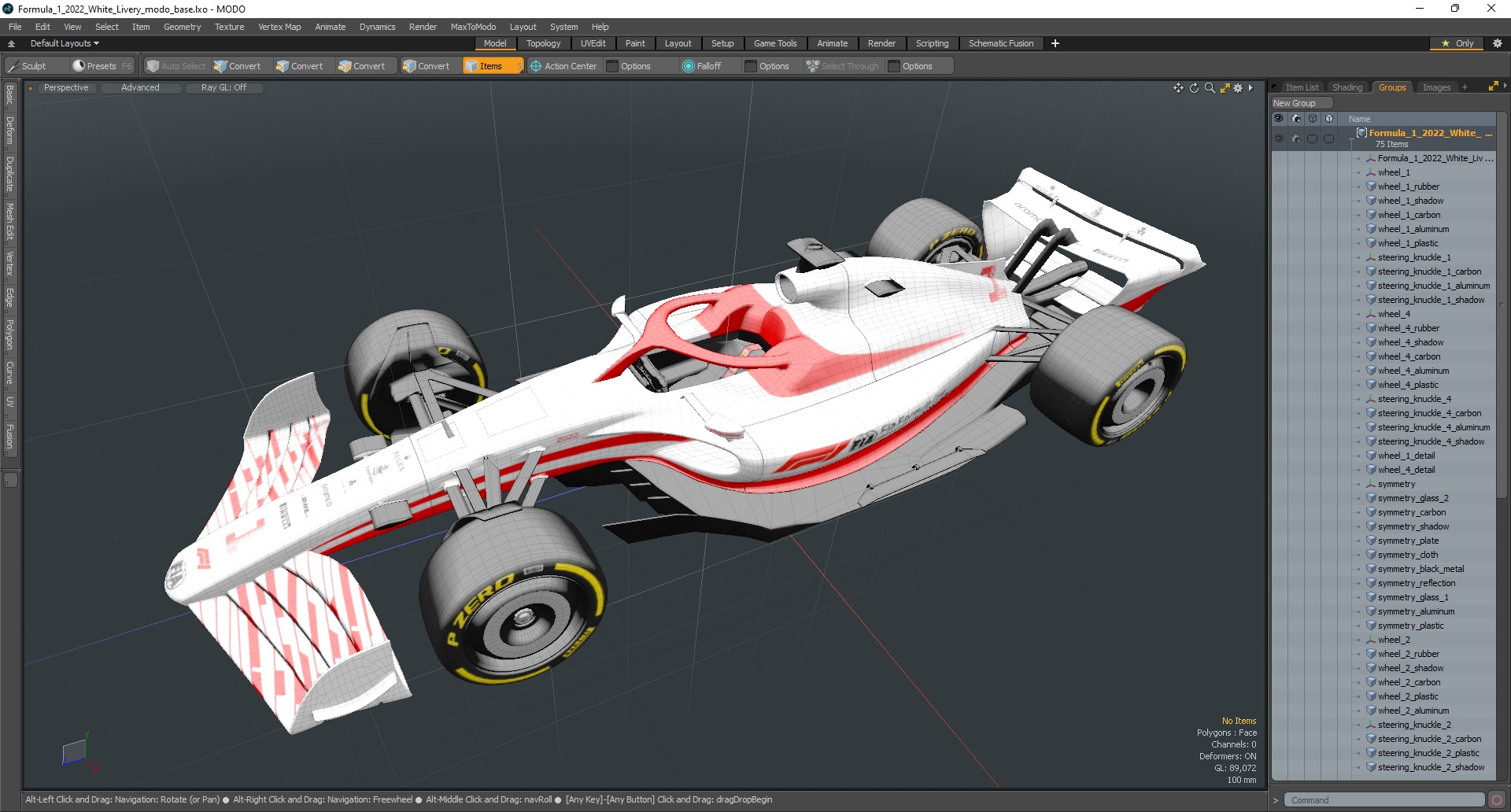Click the cube icon of wheel_1_rubber
The width and height of the screenshot is (1511, 812).
(x=1371, y=186)
